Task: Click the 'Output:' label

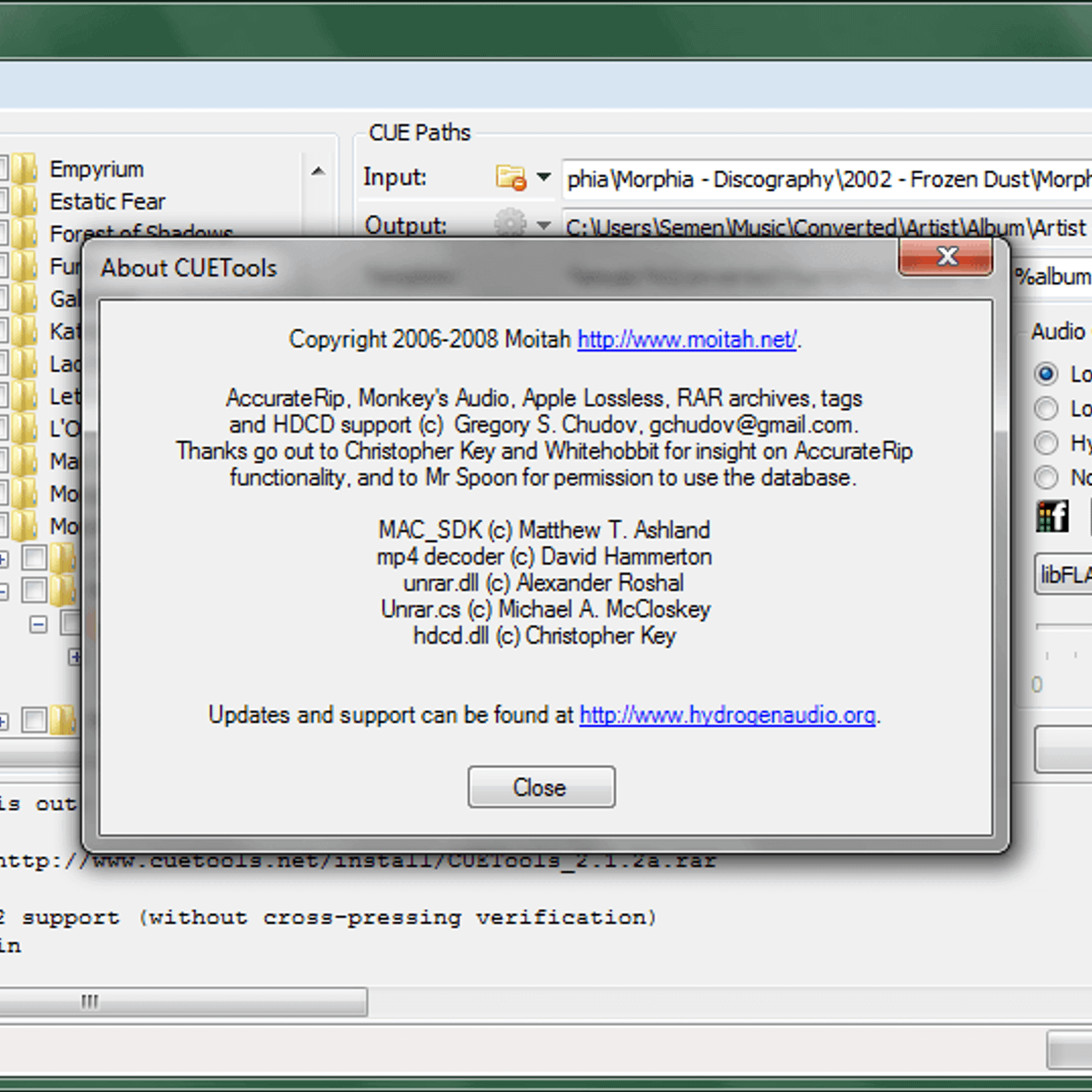Action: (x=405, y=225)
